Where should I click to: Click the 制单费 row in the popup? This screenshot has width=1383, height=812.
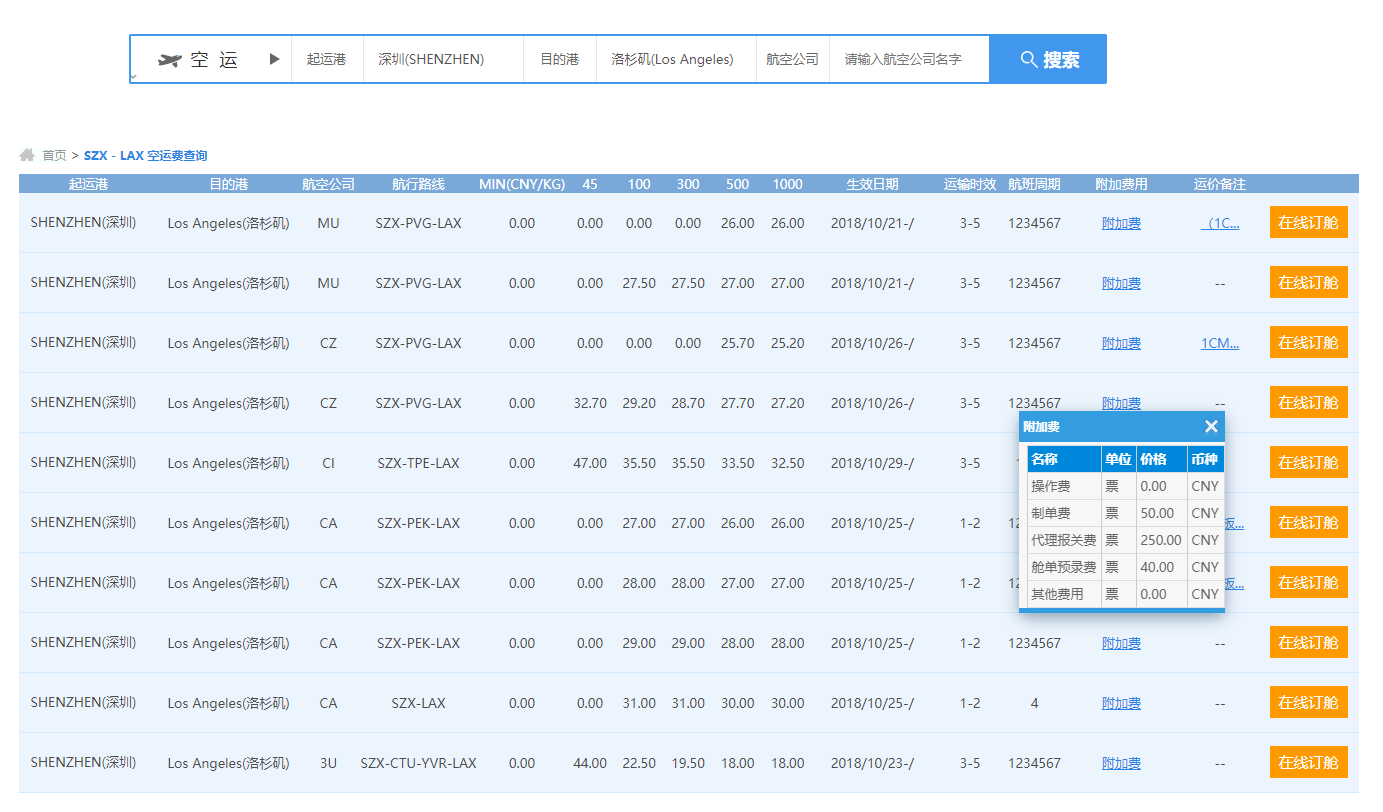[x=1125, y=513]
